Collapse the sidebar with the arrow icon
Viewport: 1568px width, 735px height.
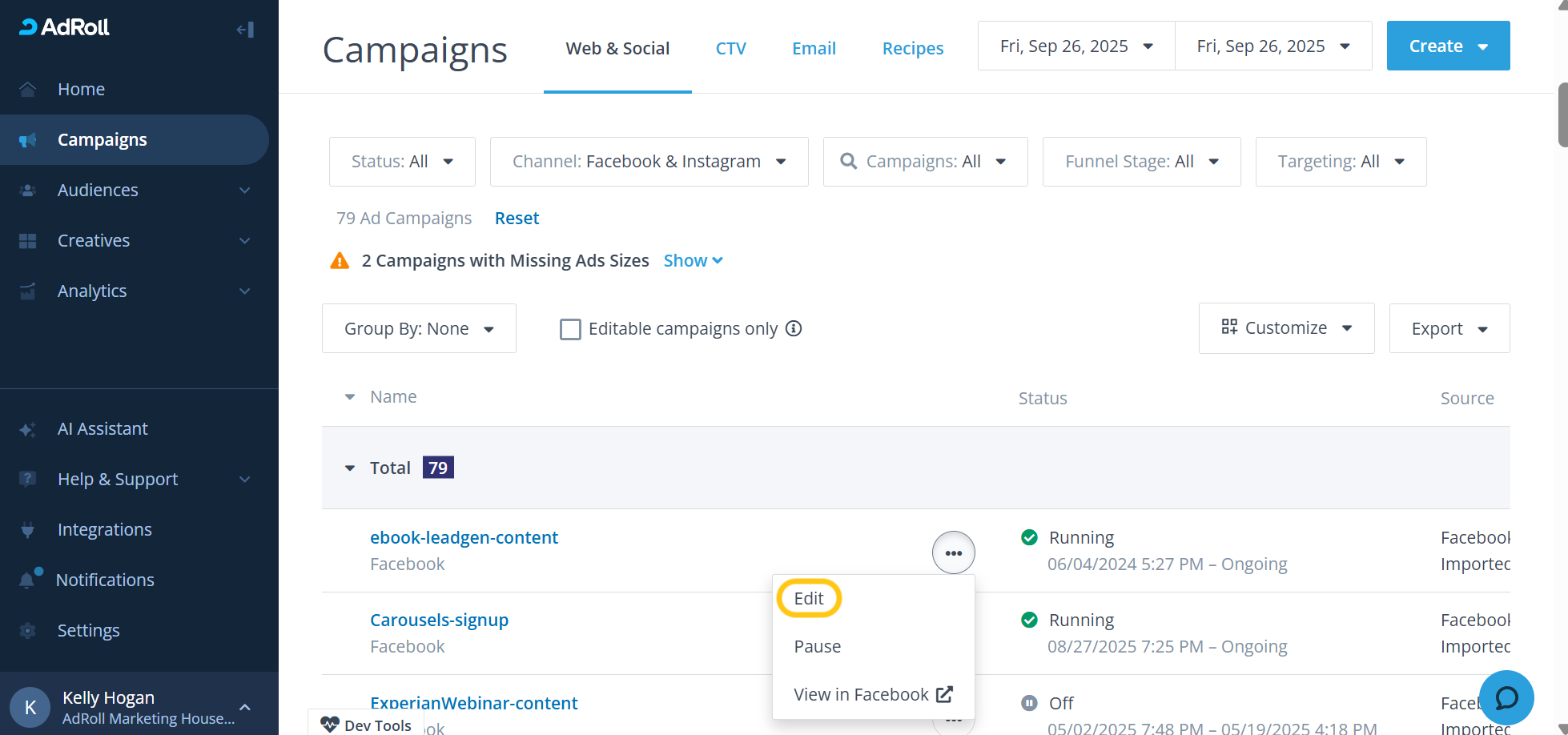pos(245,30)
